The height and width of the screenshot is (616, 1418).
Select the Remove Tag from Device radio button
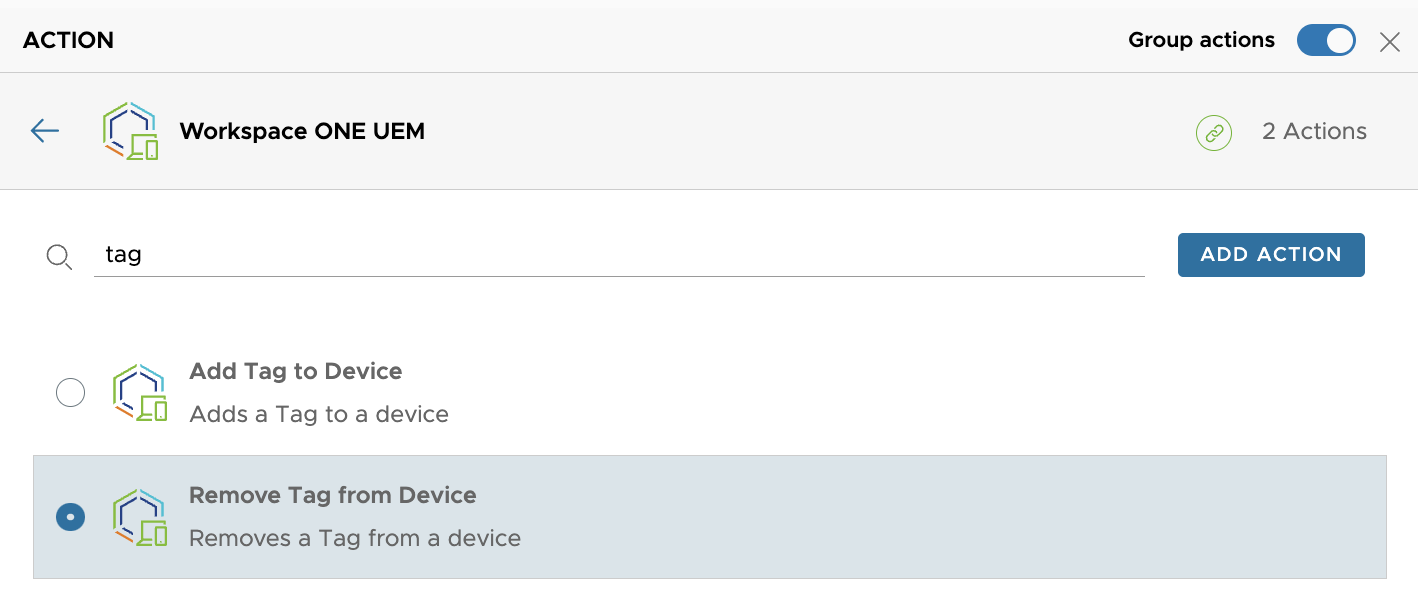point(70,517)
